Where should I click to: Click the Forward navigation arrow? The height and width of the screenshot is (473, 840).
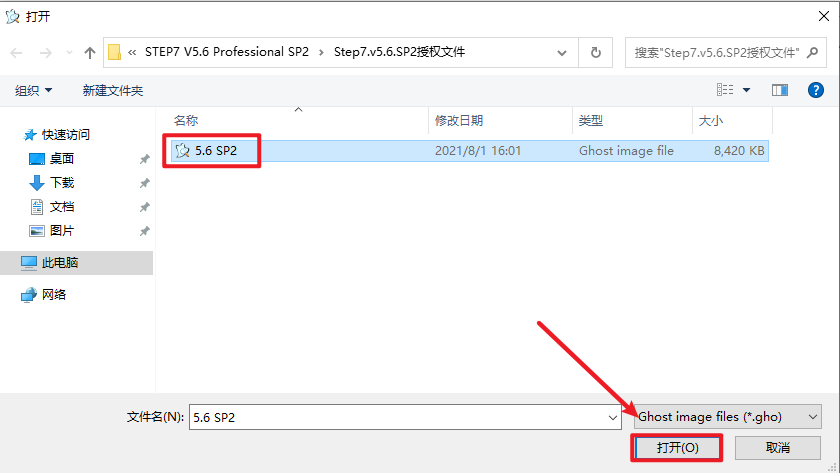click(x=46, y=52)
